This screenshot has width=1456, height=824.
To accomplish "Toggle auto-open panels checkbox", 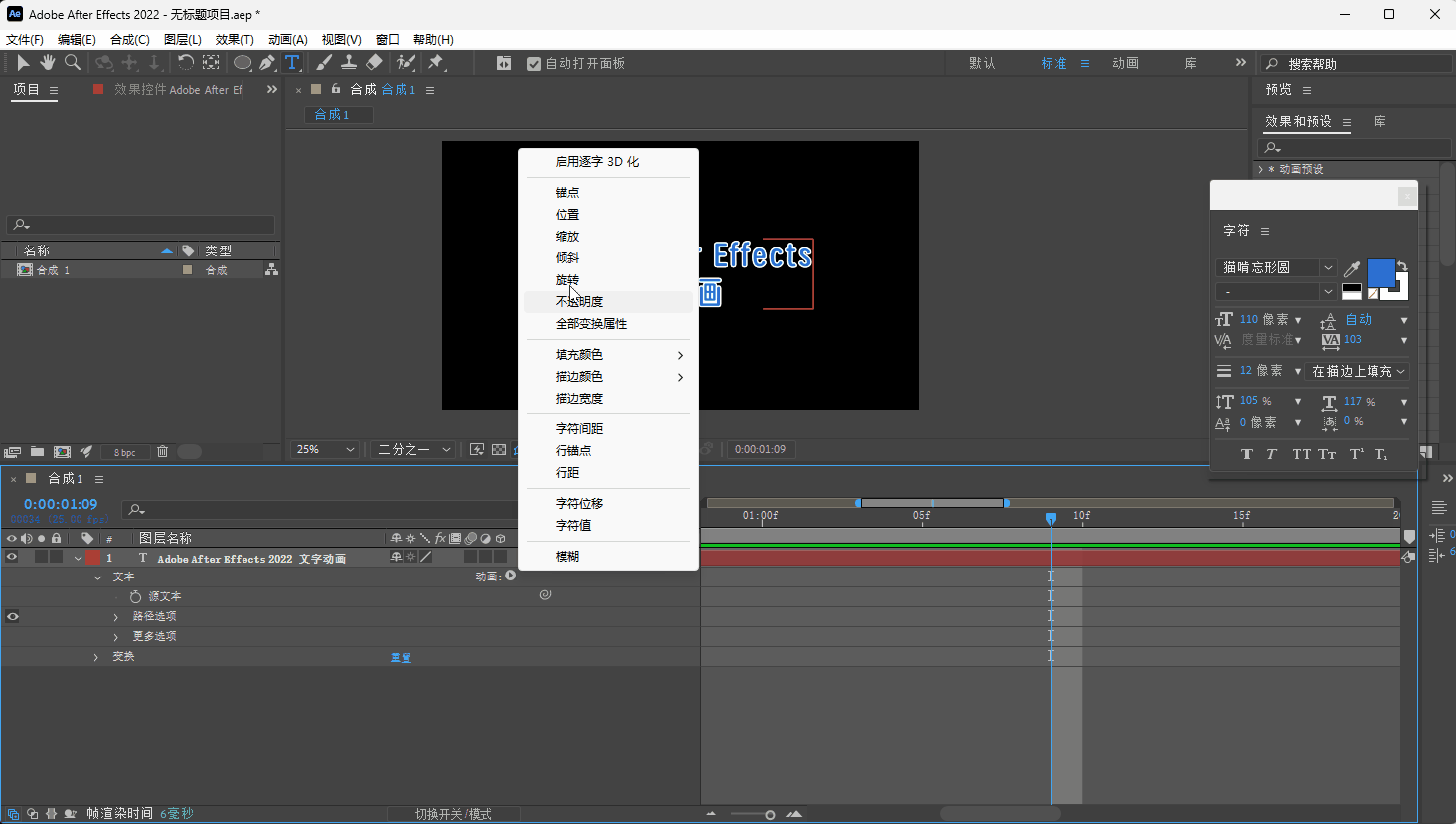I will [x=534, y=64].
